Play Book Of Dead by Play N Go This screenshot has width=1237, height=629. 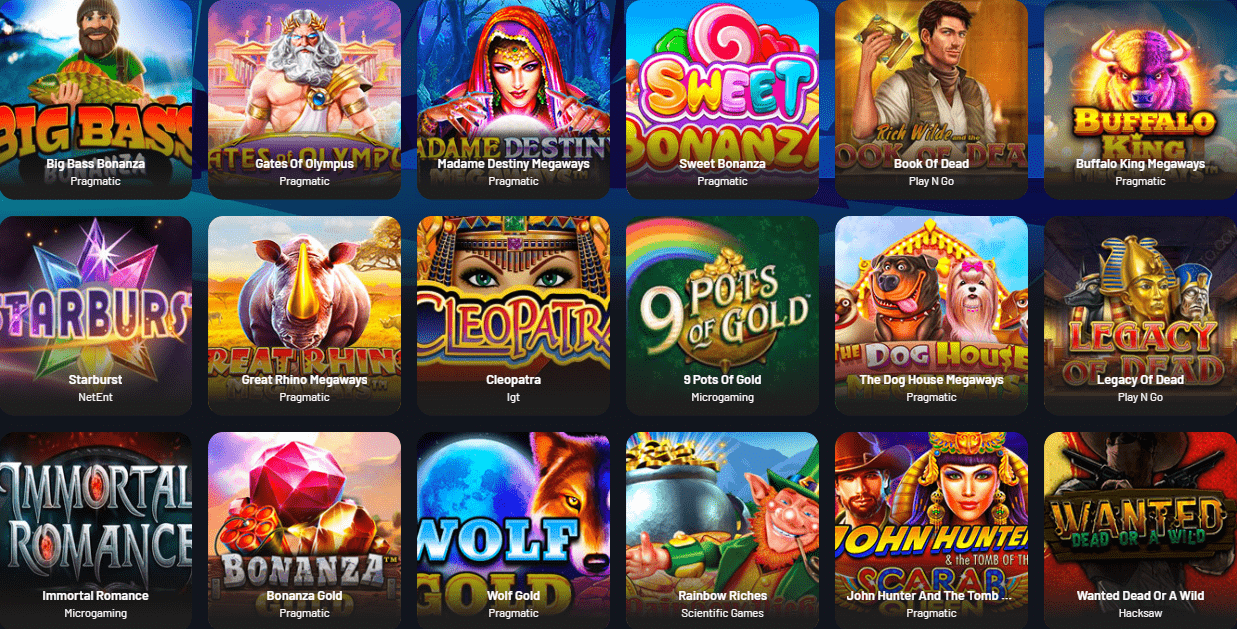(x=931, y=99)
